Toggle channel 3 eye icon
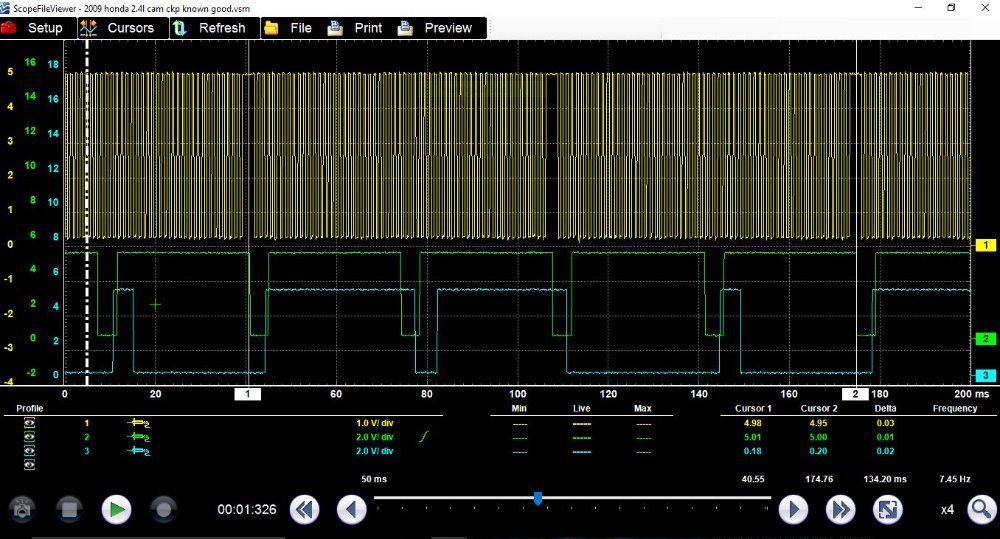 (29, 451)
